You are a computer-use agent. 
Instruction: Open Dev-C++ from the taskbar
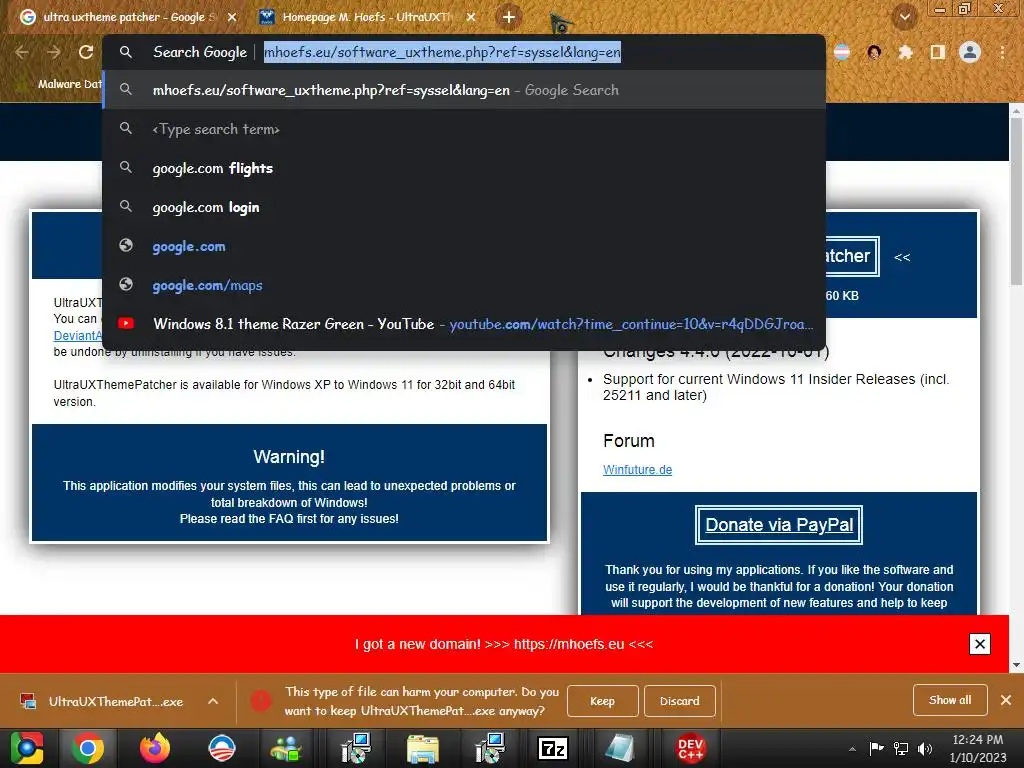(690, 748)
